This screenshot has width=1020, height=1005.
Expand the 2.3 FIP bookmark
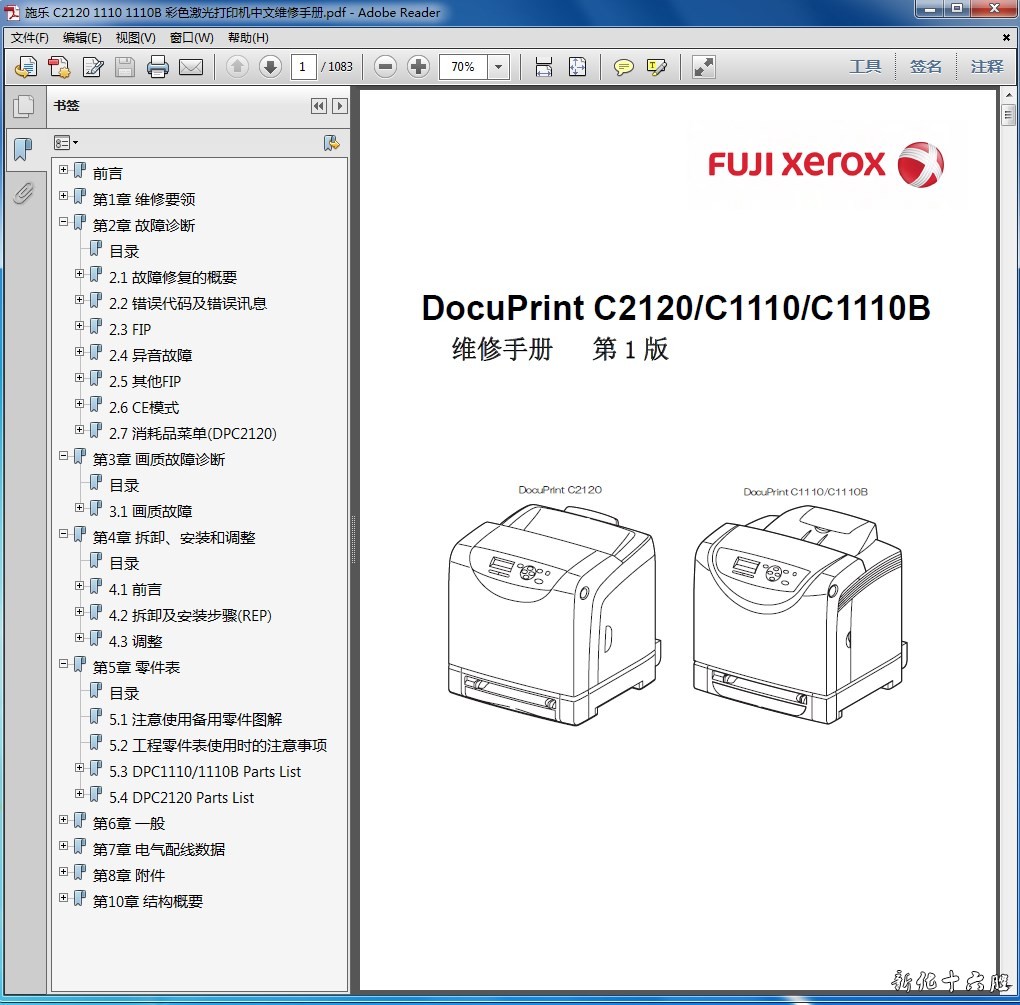(x=80, y=326)
